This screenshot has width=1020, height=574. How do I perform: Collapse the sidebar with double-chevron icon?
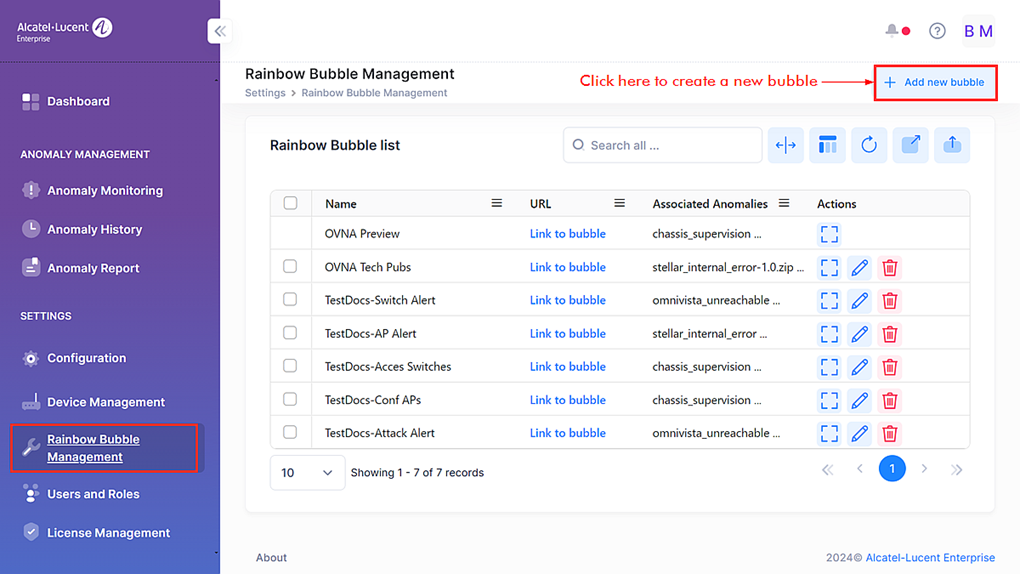point(220,31)
